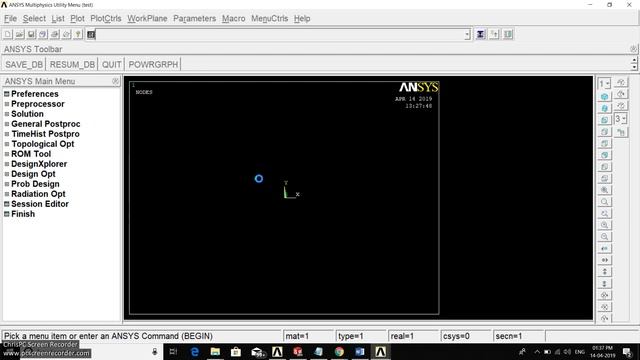This screenshot has width=640, height=360.
Task: Select the Back View cube icon
Action: click(x=604, y=155)
